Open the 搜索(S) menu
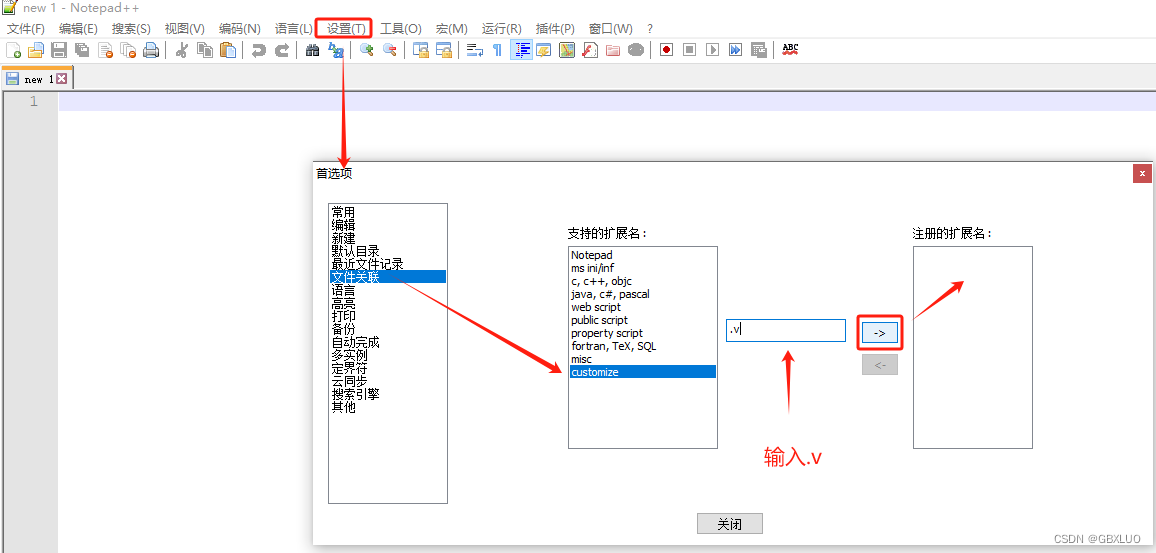This screenshot has height=553, width=1156. pos(131,29)
